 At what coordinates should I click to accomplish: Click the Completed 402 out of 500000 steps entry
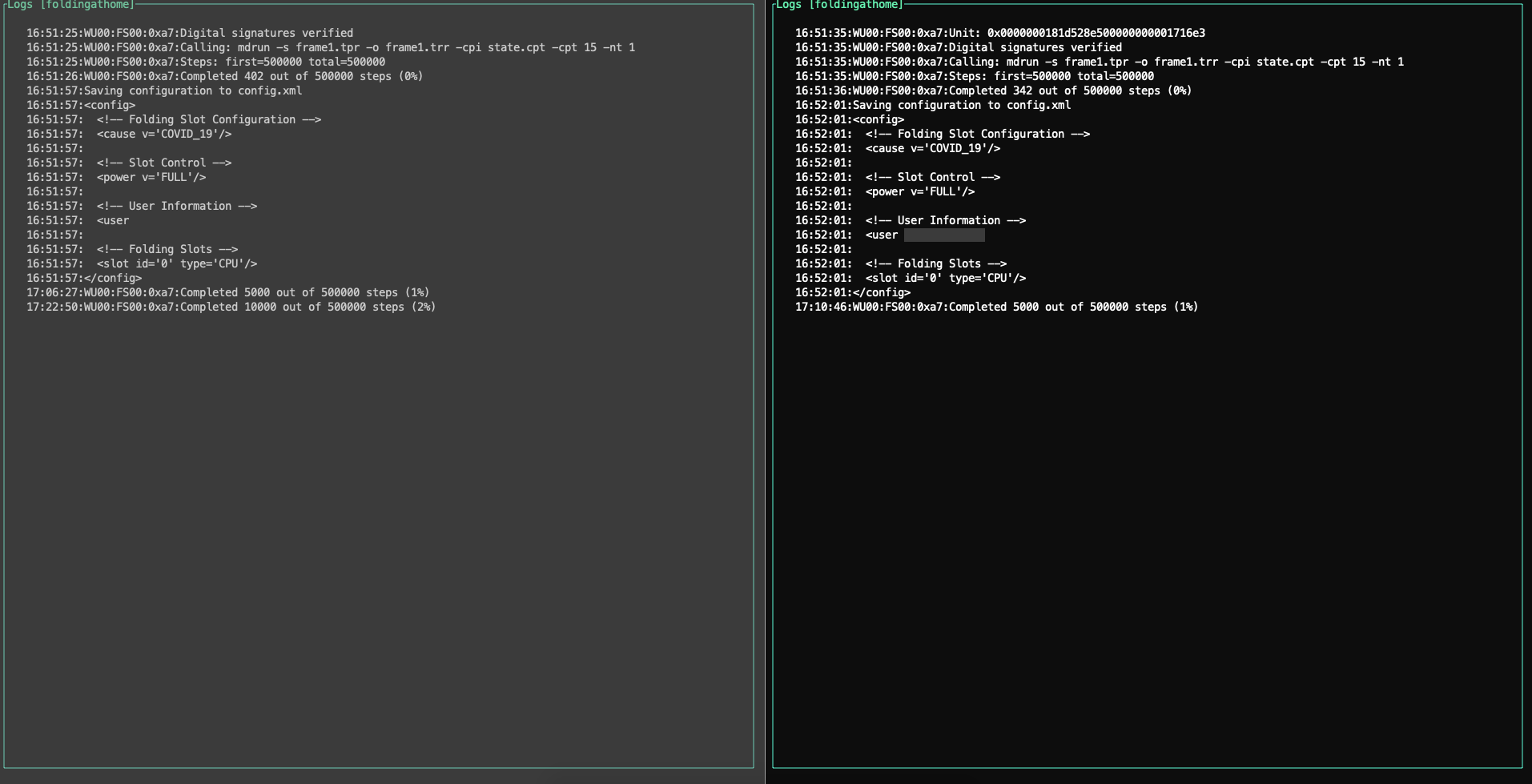224,76
